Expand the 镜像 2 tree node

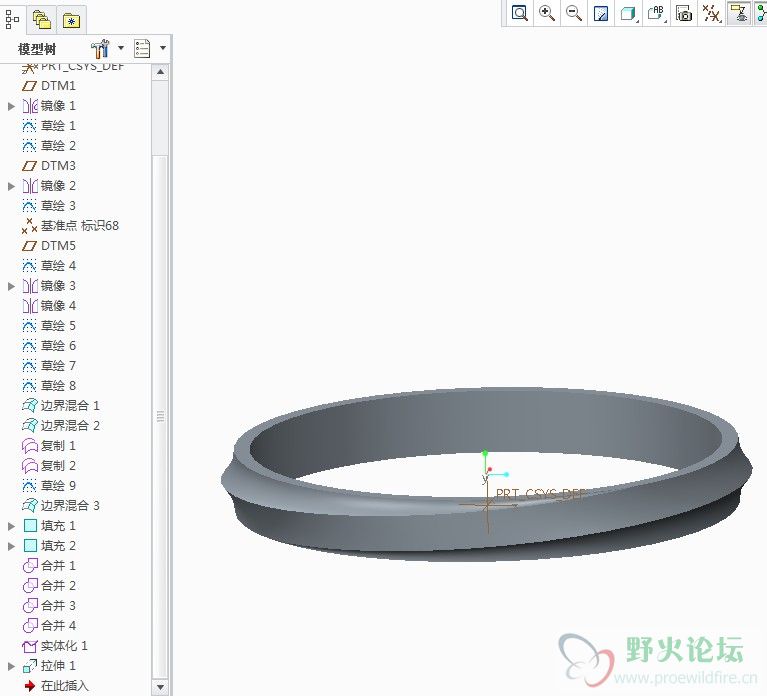point(11,186)
